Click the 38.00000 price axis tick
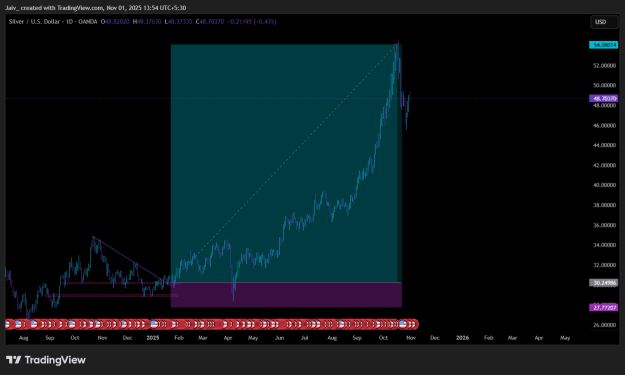Image resolution: width=625 pixels, height=375 pixels. coord(604,205)
